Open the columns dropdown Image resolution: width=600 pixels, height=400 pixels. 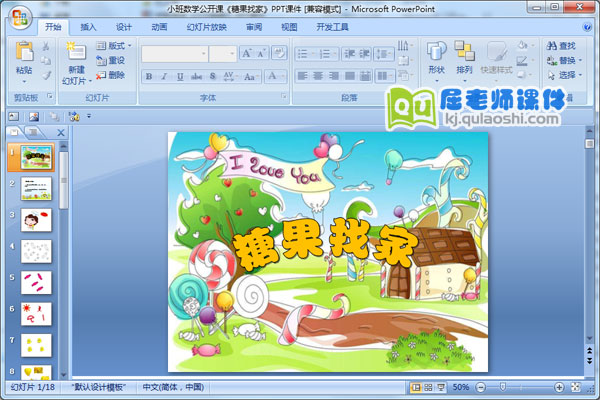(385, 76)
